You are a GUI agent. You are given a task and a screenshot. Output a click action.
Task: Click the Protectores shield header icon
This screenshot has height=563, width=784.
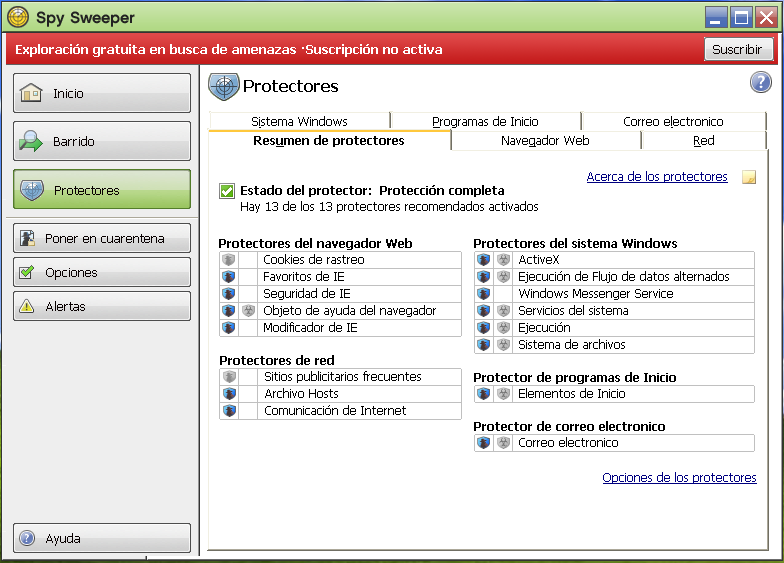click(x=224, y=86)
